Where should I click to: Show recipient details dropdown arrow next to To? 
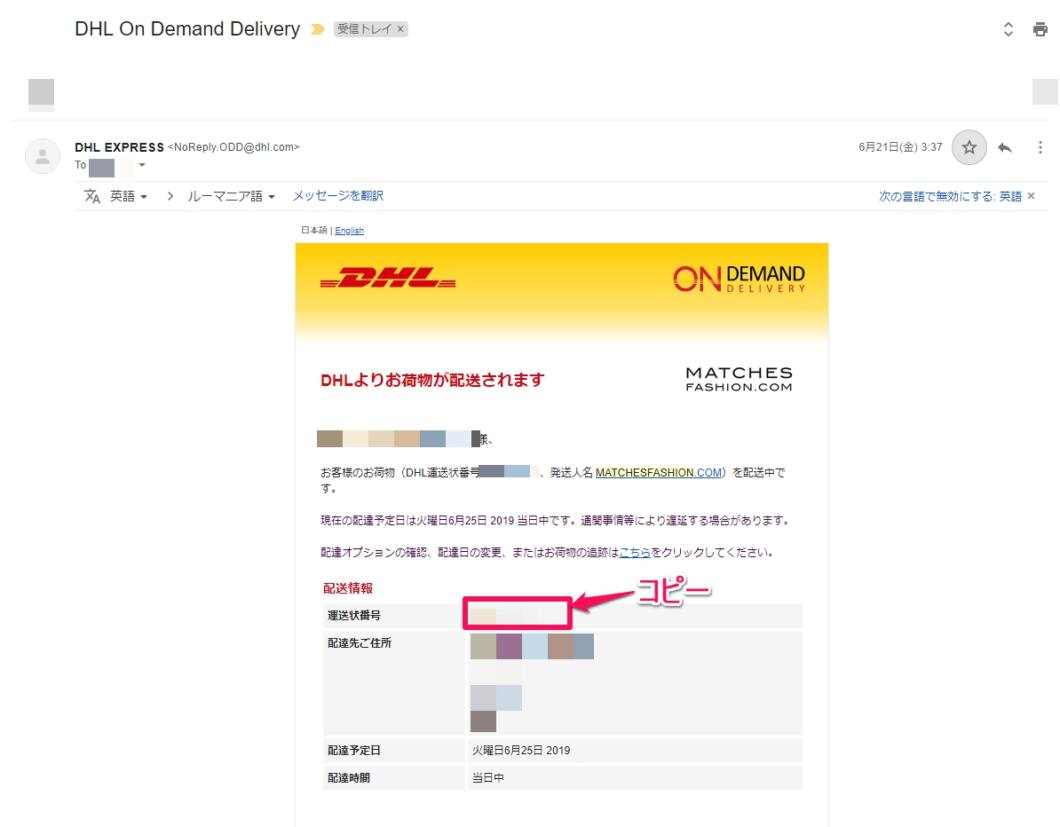click(142, 165)
